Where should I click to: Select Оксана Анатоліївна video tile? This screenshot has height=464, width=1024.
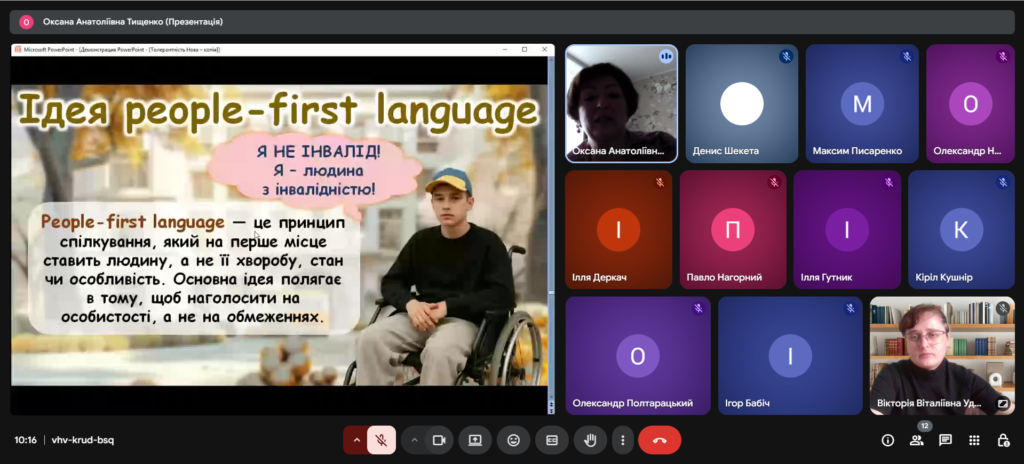[621, 103]
